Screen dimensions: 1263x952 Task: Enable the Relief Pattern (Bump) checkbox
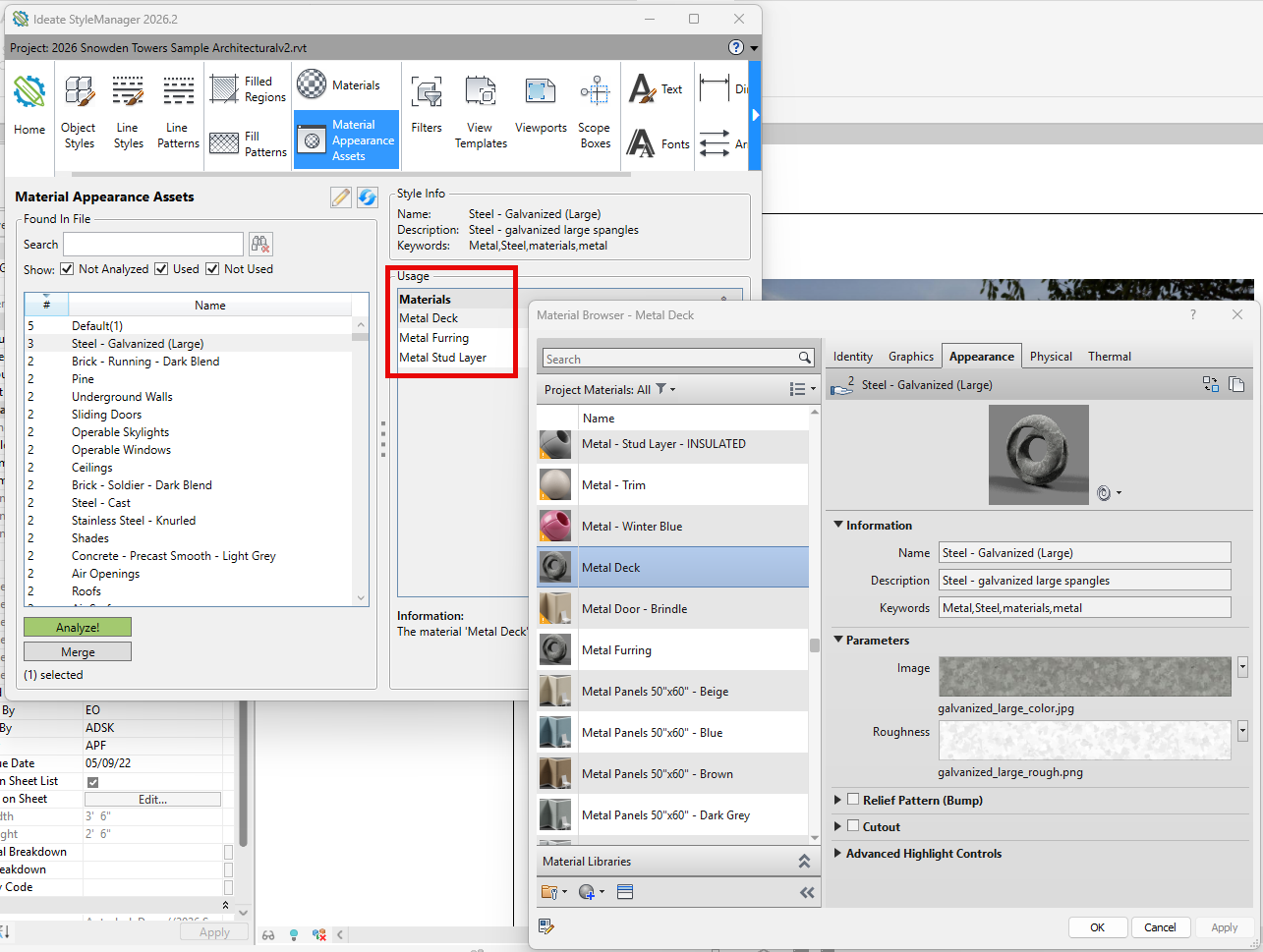853,800
